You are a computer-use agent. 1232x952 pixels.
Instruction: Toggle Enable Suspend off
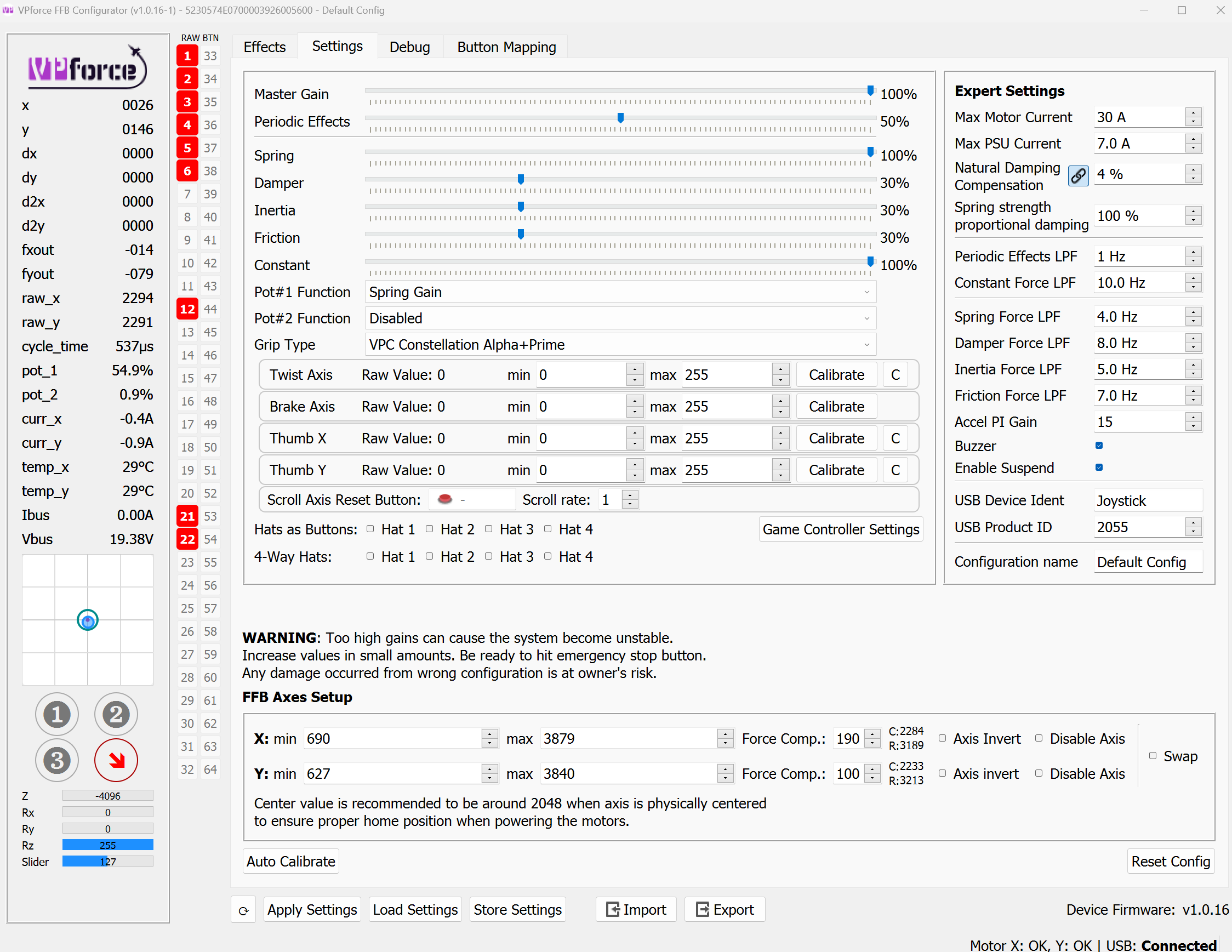[x=1098, y=467]
